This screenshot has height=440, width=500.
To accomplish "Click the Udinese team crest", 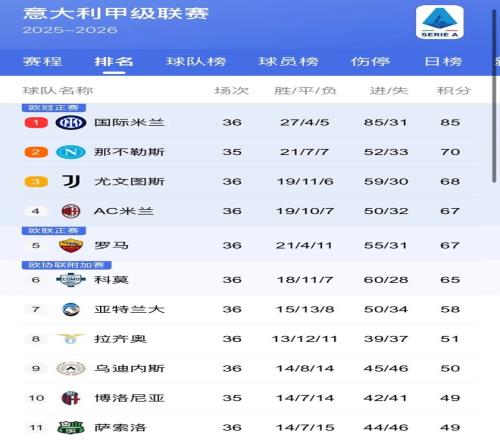I will pos(71,368).
